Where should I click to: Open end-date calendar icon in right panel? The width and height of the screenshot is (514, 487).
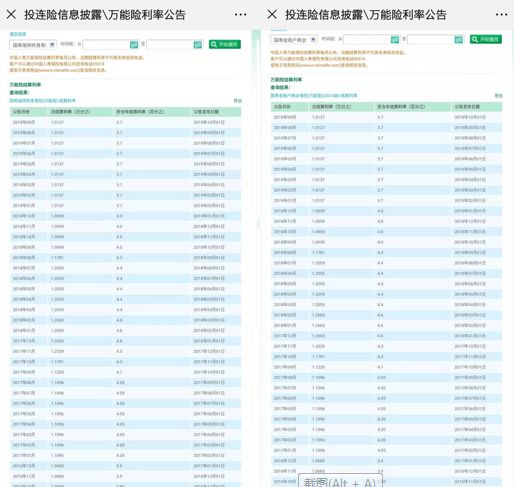pyautogui.click(x=459, y=39)
